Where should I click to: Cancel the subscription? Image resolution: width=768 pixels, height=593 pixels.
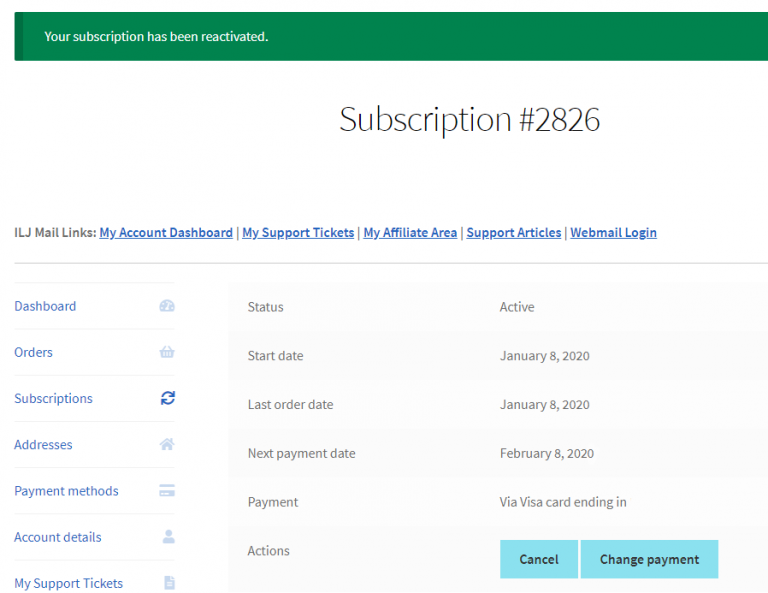pos(538,559)
